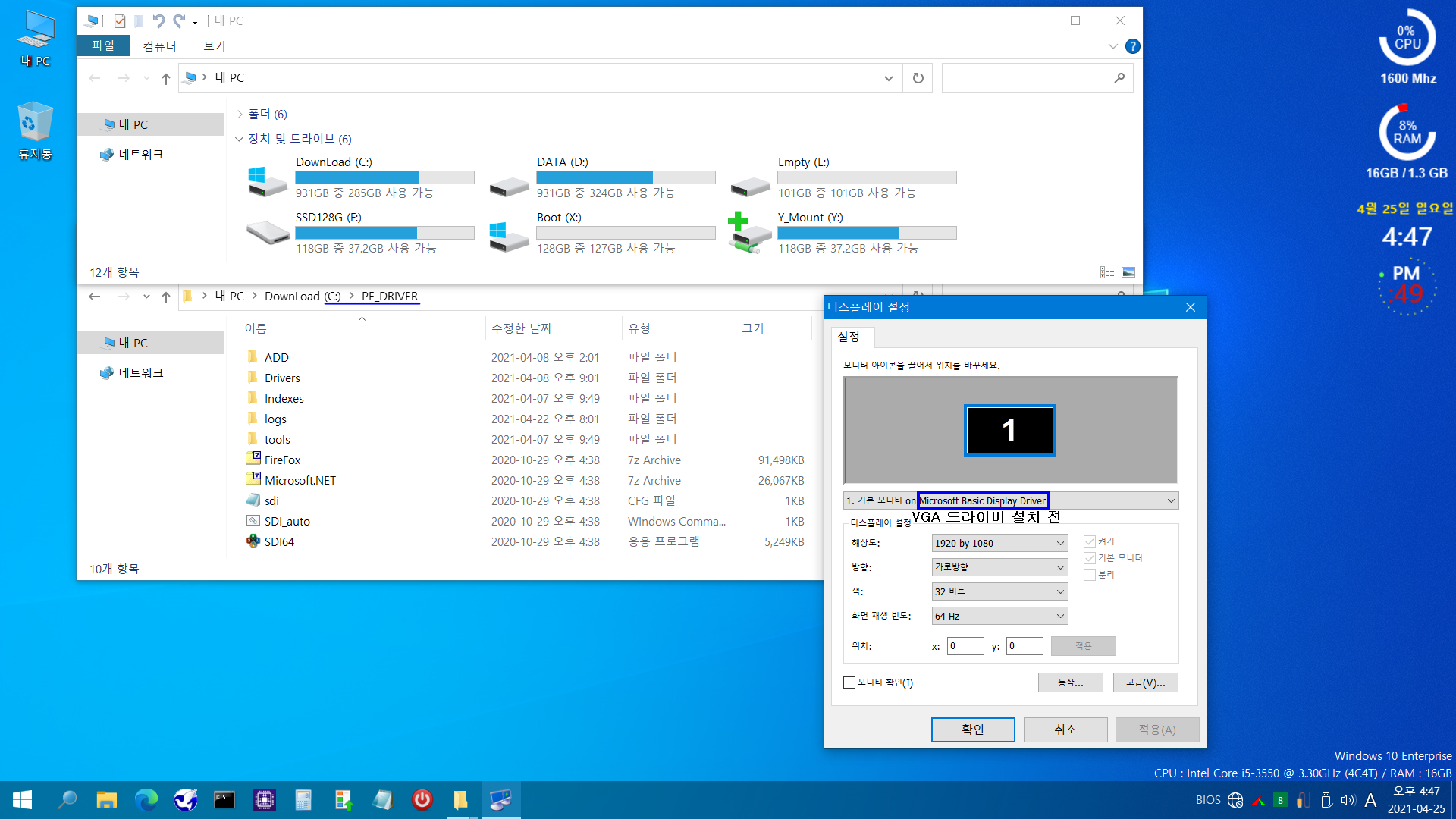The image size is (1456, 819).
Task: Close the 디스플레이 설정 dialog
Action: pos(1191,307)
